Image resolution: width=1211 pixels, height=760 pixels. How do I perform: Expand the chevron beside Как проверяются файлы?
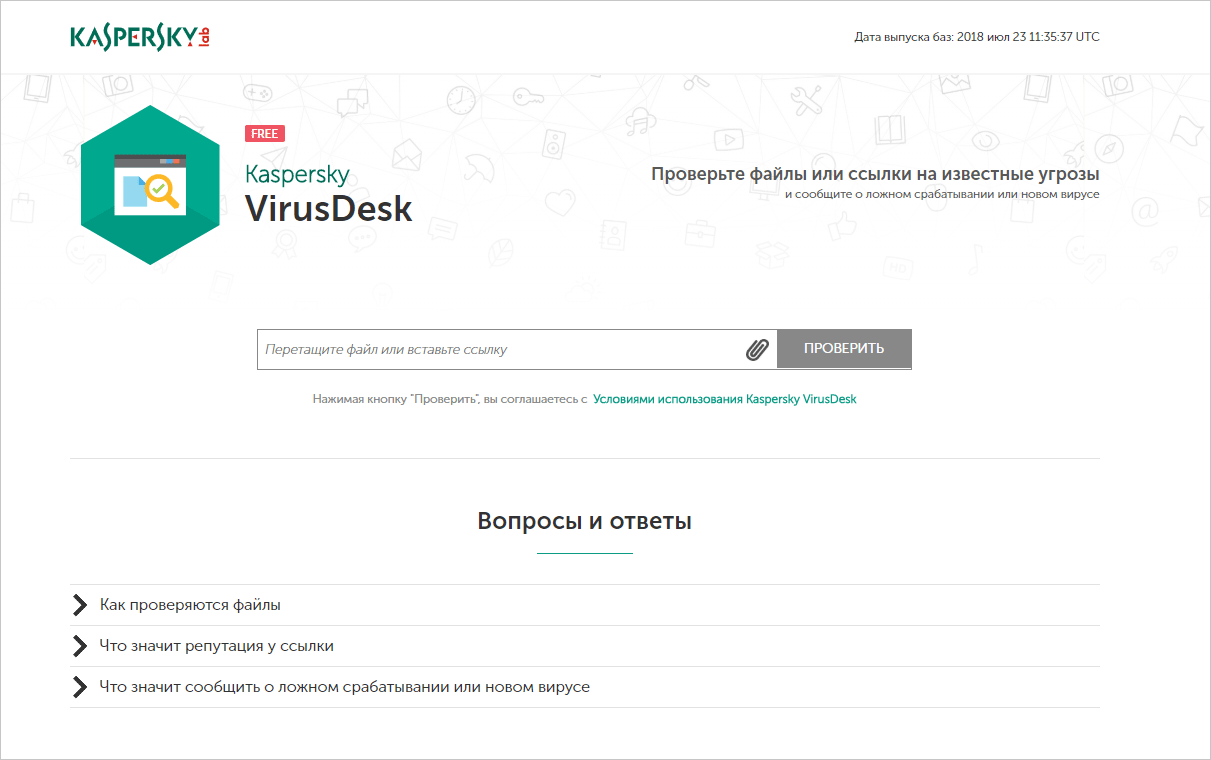(x=80, y=605)
